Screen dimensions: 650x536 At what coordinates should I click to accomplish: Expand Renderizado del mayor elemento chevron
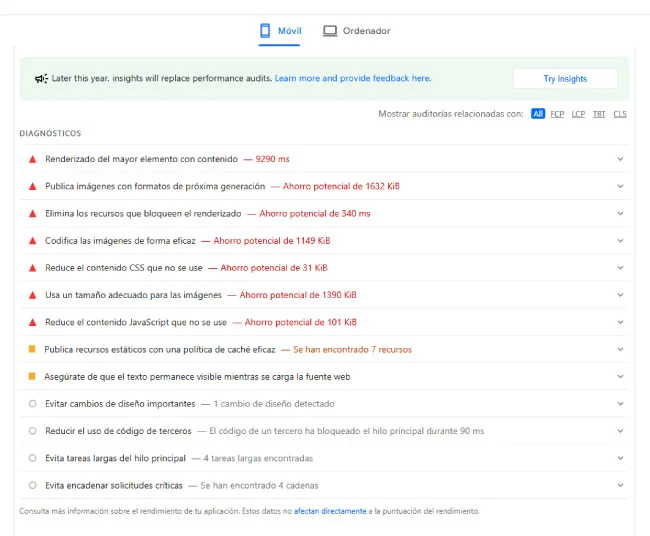point(620,159)
